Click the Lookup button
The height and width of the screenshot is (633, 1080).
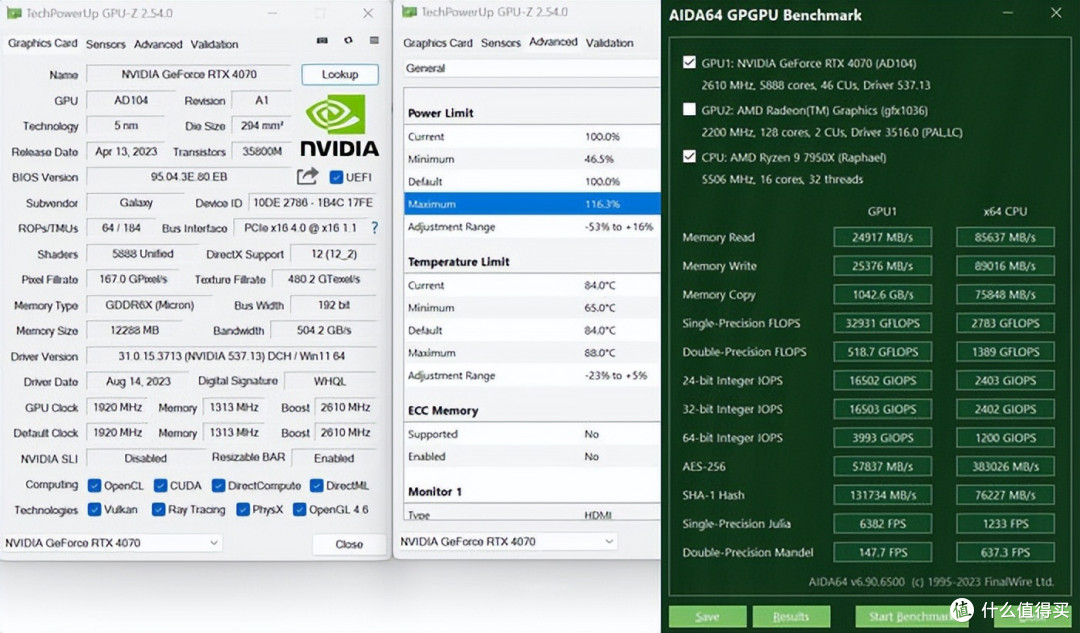point(340,74)
